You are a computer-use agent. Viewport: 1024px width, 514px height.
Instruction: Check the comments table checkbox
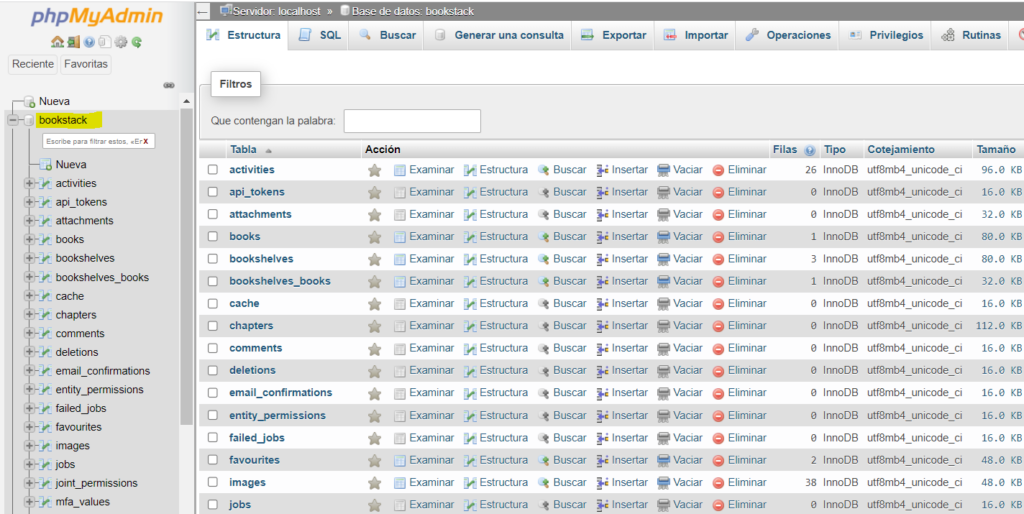coord(213,348)
